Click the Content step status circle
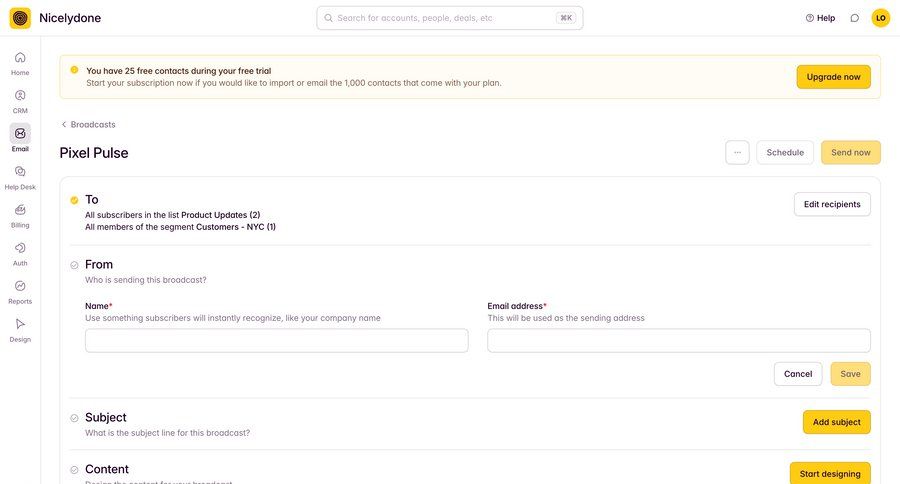Image resolution: width=900 pixels, height=484 pixels. tap(74, 470)
